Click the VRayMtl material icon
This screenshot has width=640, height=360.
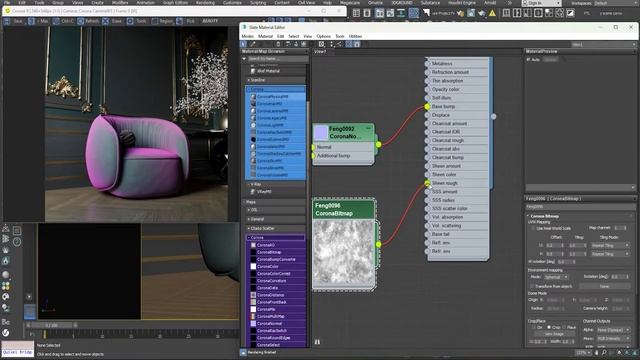(253, 191)
